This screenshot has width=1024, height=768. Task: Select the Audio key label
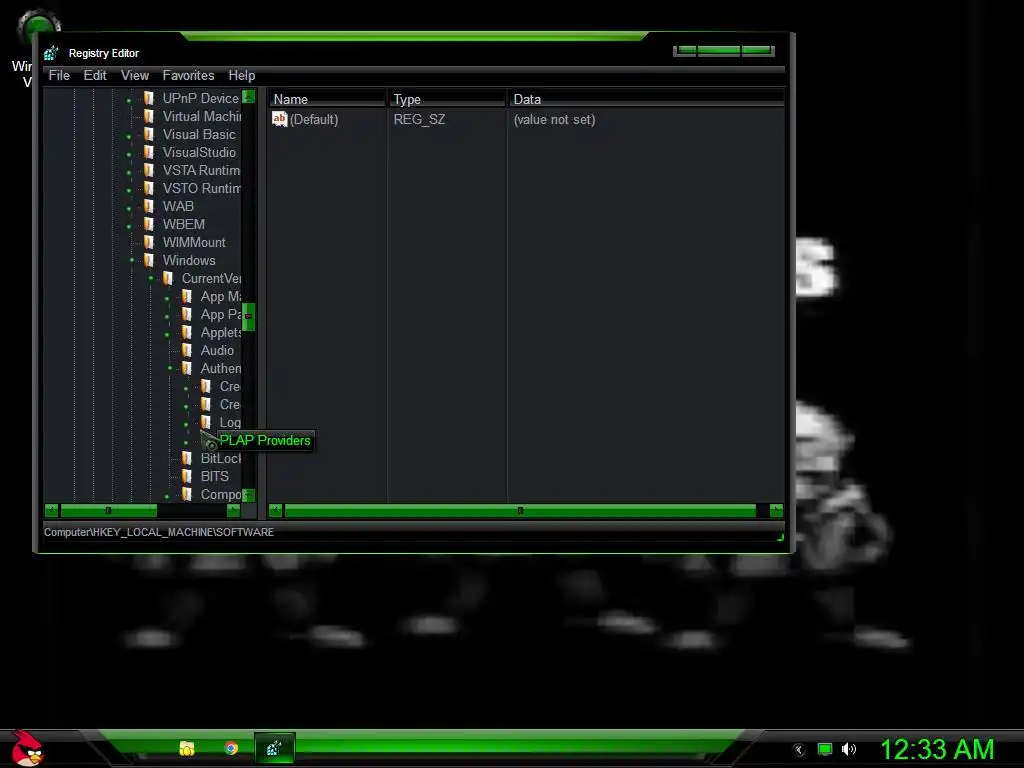(217, 351)
